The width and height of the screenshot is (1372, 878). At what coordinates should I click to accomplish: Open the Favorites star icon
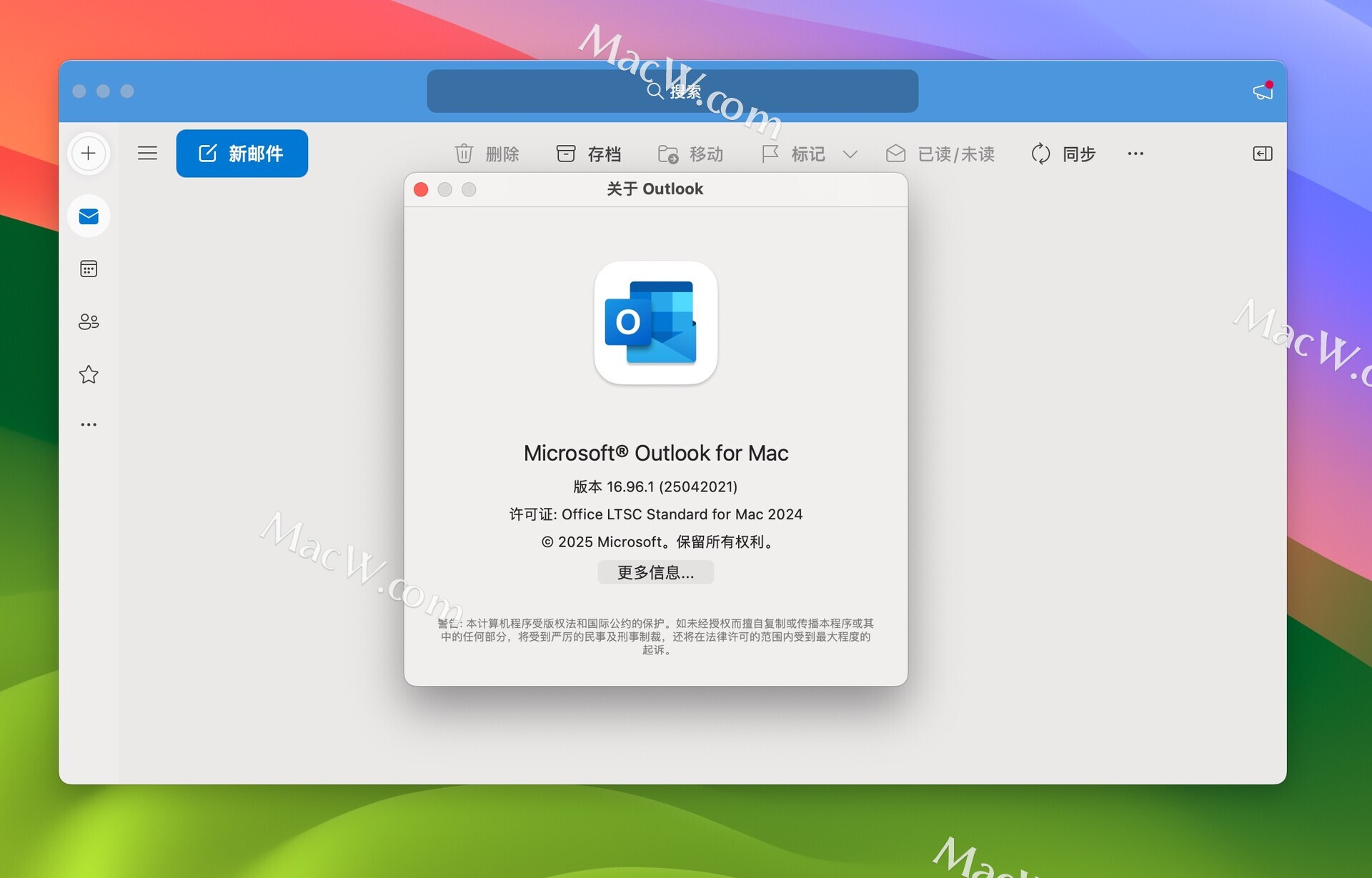point(89,374)
